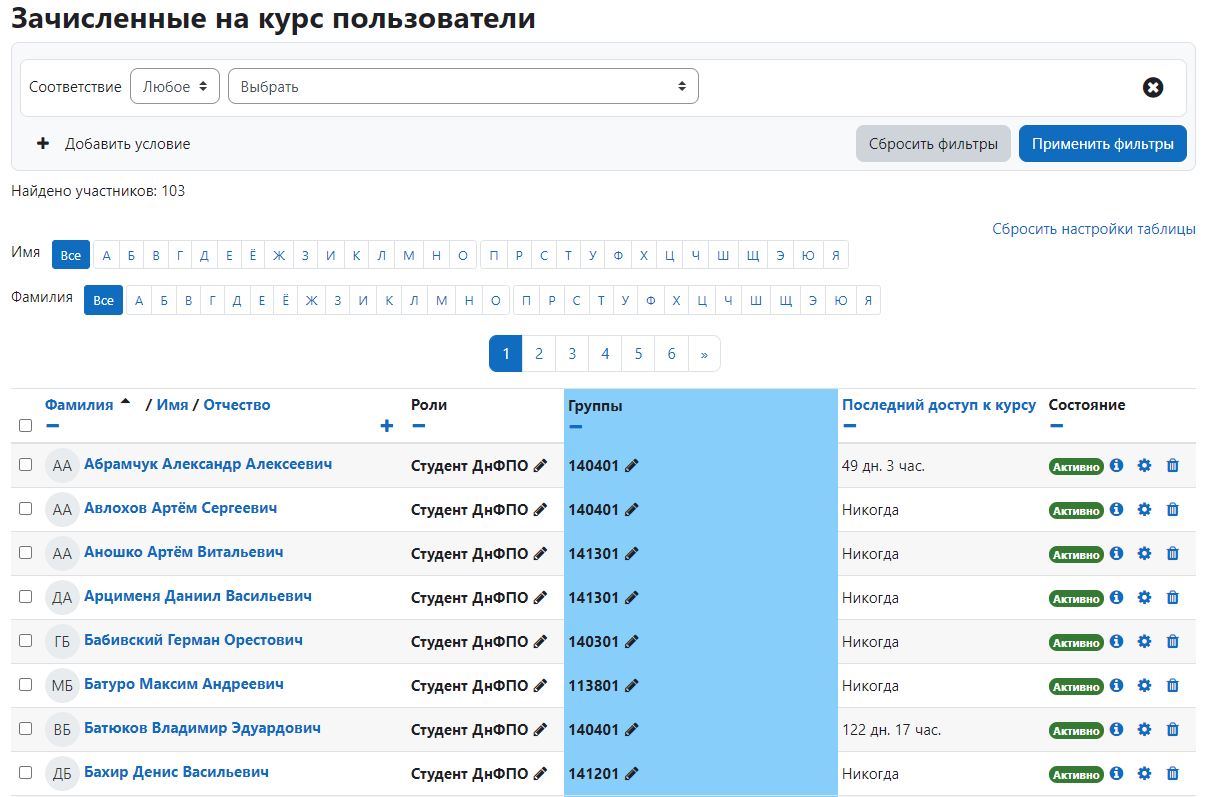The width and height of the screenshot is (1211, 797).
Task: Click trash icon in Бахир Денис row
Action: tap(1173, 774)
